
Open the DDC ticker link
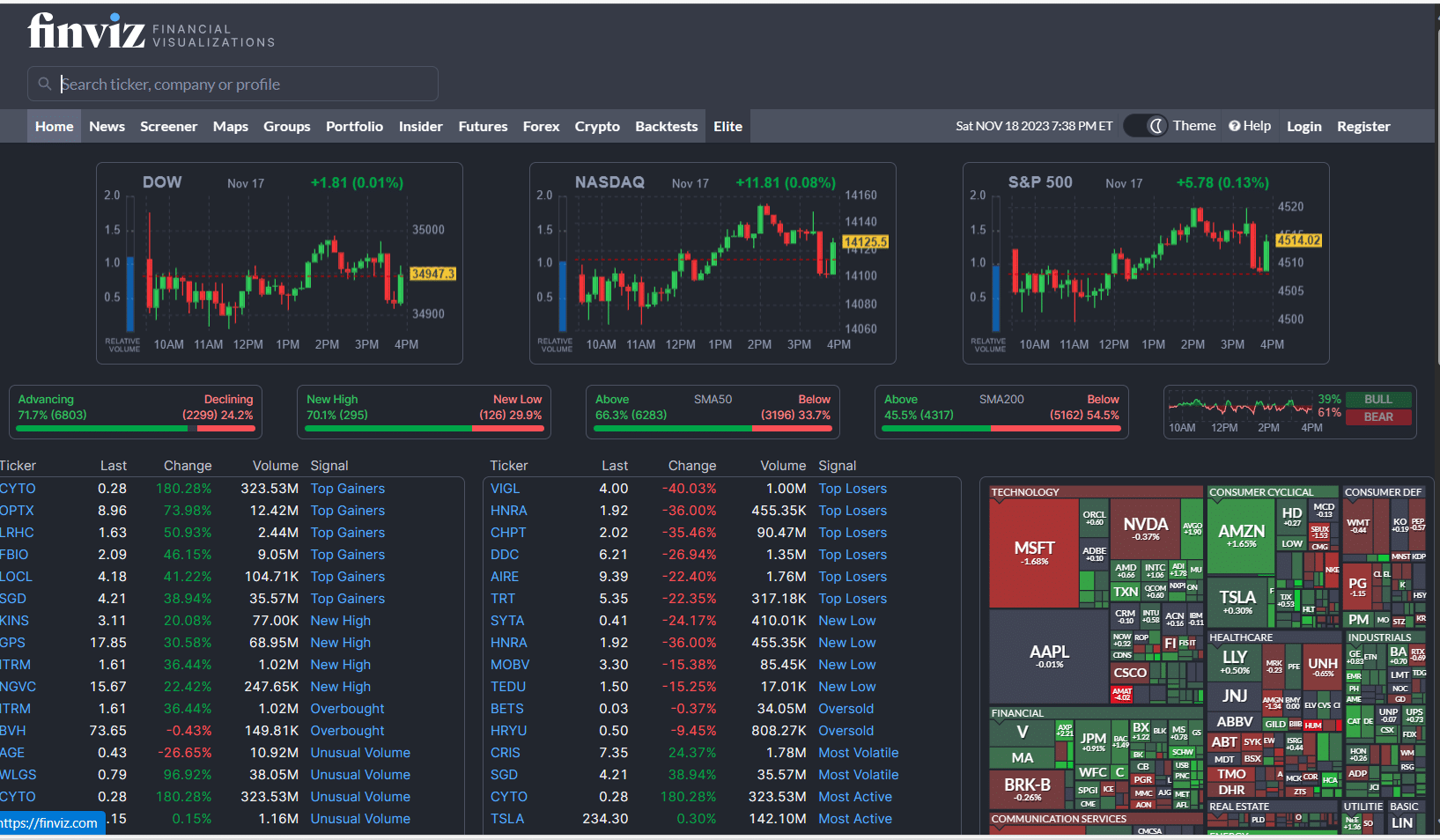click(505, 555)
